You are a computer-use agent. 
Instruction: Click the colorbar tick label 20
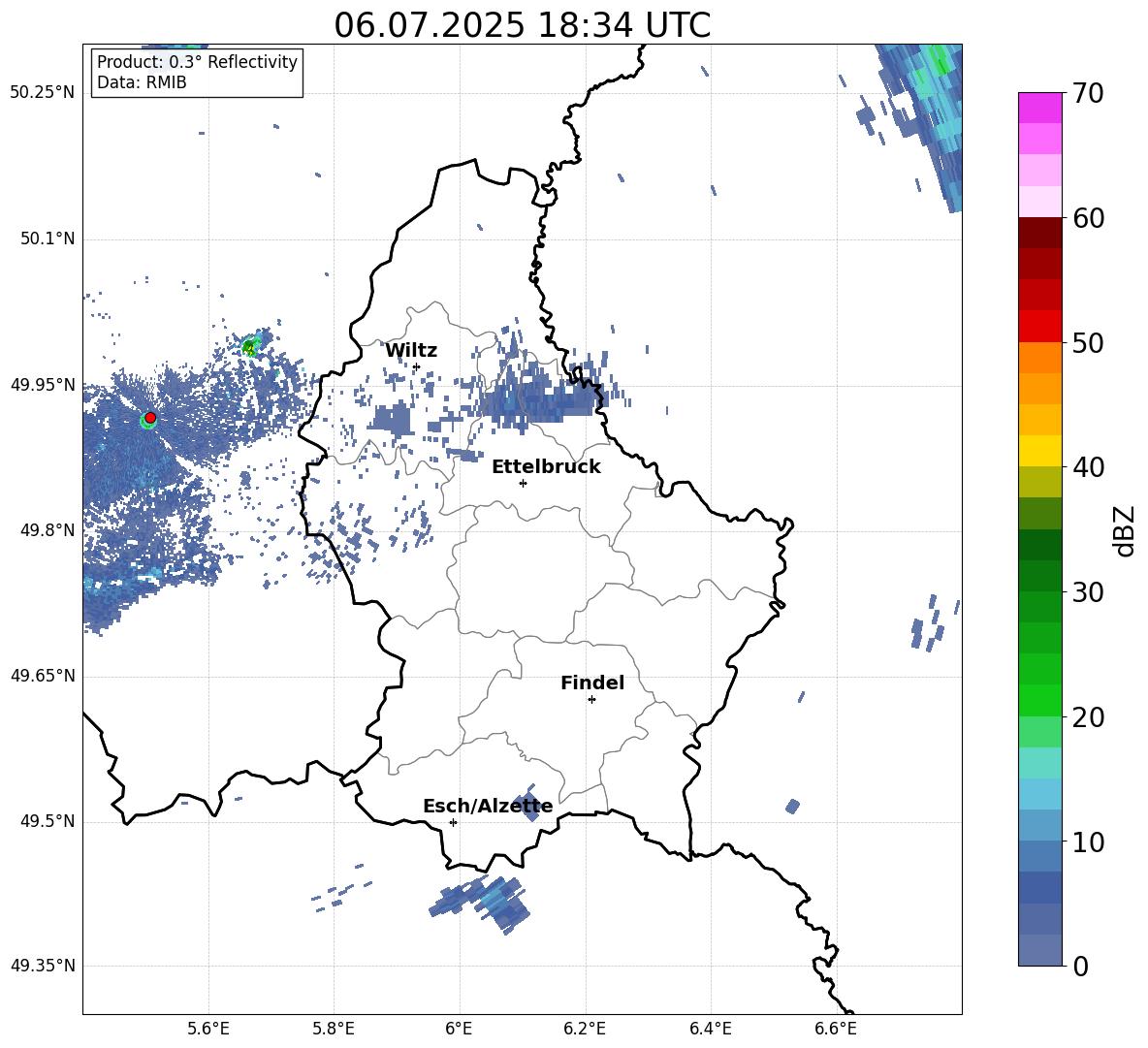pos(1088,716)
